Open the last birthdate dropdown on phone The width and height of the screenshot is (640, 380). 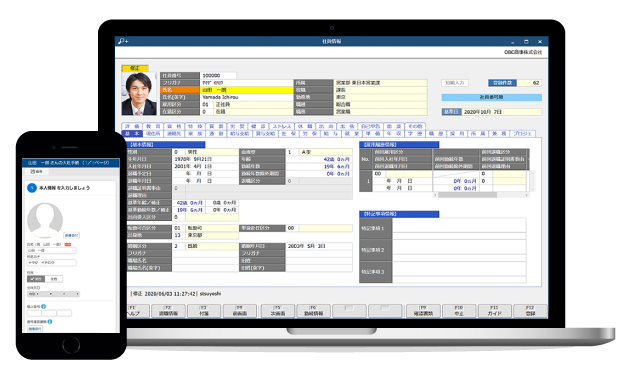pyautogui.click(x=73, y=294)
